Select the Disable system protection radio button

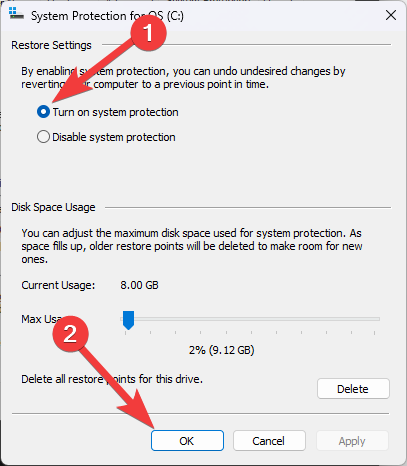pyautogui.click(x=43, y=137)
